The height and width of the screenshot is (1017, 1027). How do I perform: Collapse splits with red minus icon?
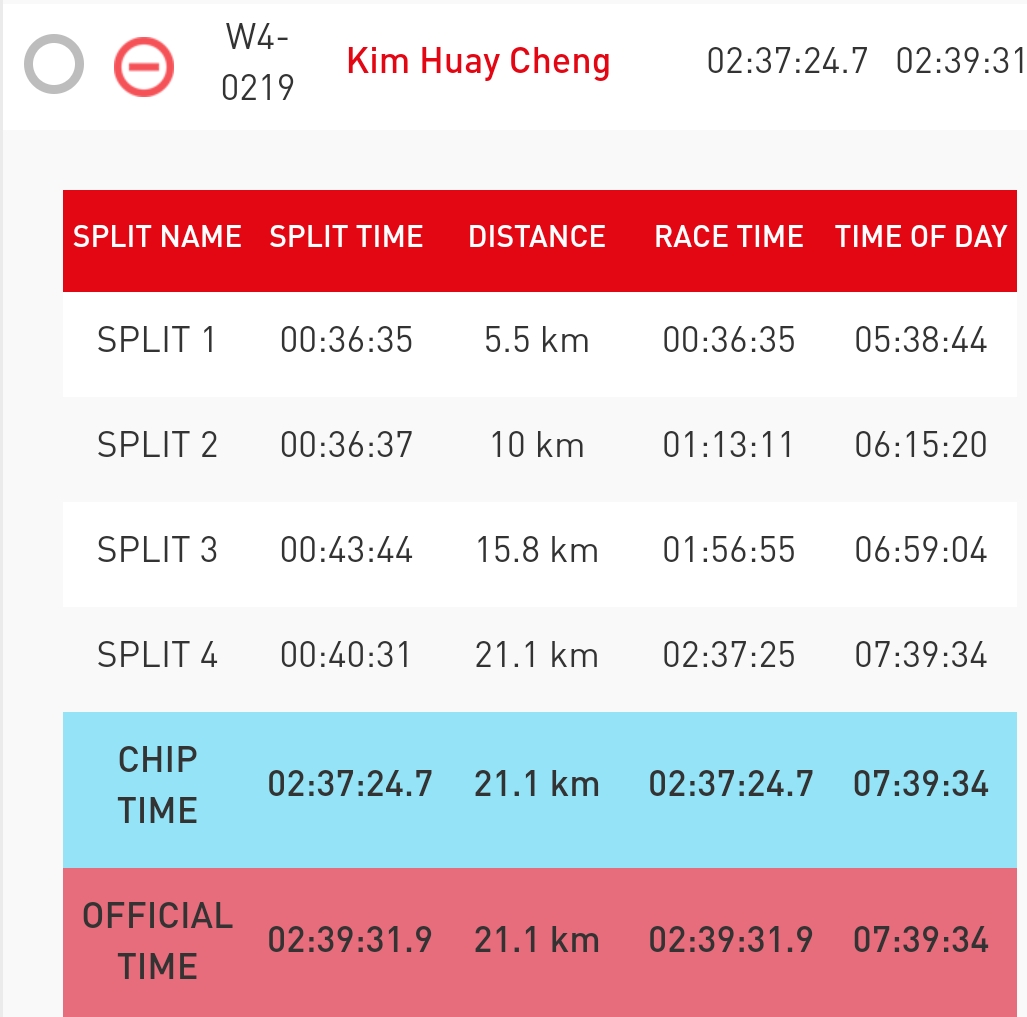pyautogui.click(x=144, y=66)
